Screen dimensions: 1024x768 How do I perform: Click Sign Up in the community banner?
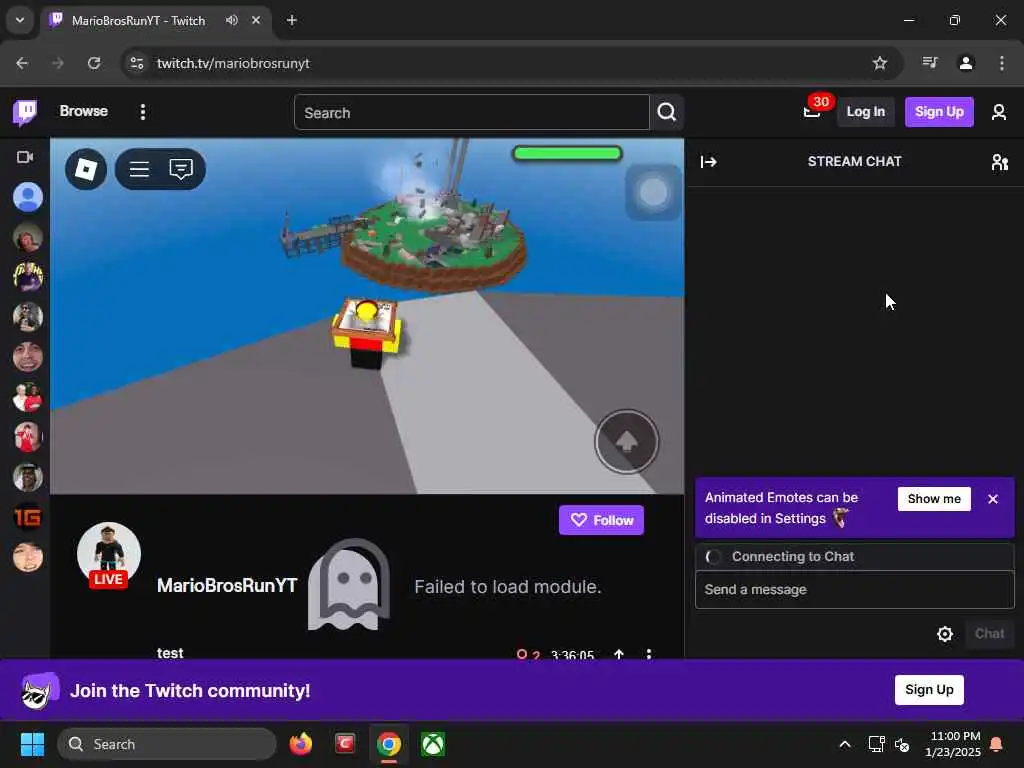(x=929, y=690)
